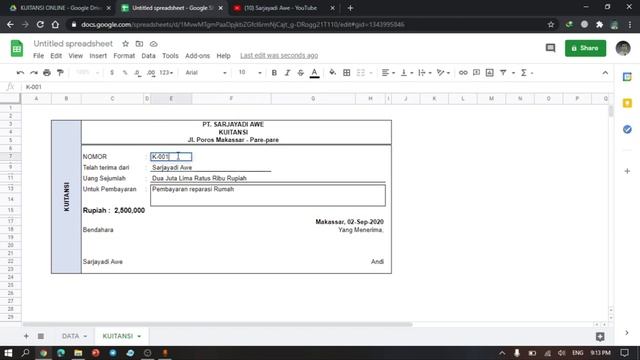Viewport: 640px width, 360px height.
Task: Add a new sheet
Action: point(26,336)
